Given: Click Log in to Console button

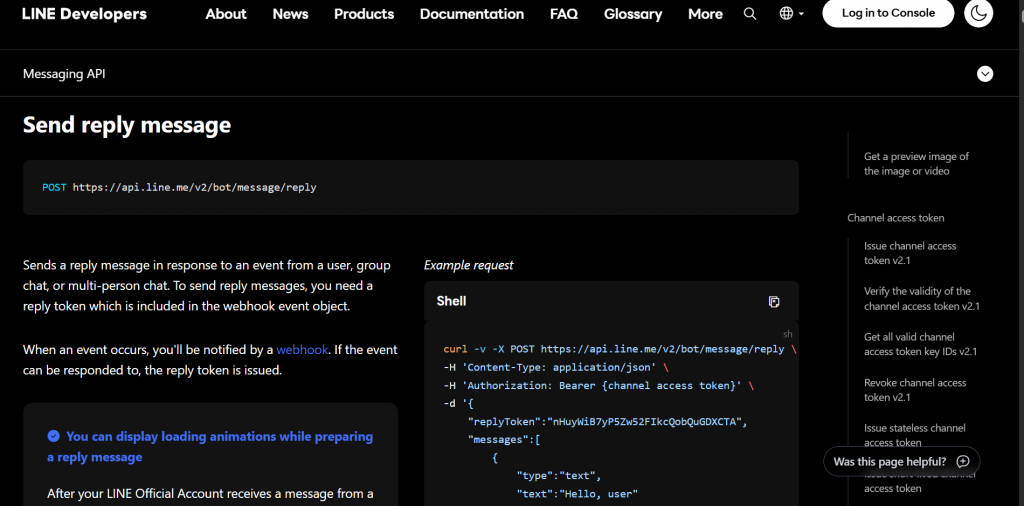Looking at the screenshot, I should coord(888,14).
